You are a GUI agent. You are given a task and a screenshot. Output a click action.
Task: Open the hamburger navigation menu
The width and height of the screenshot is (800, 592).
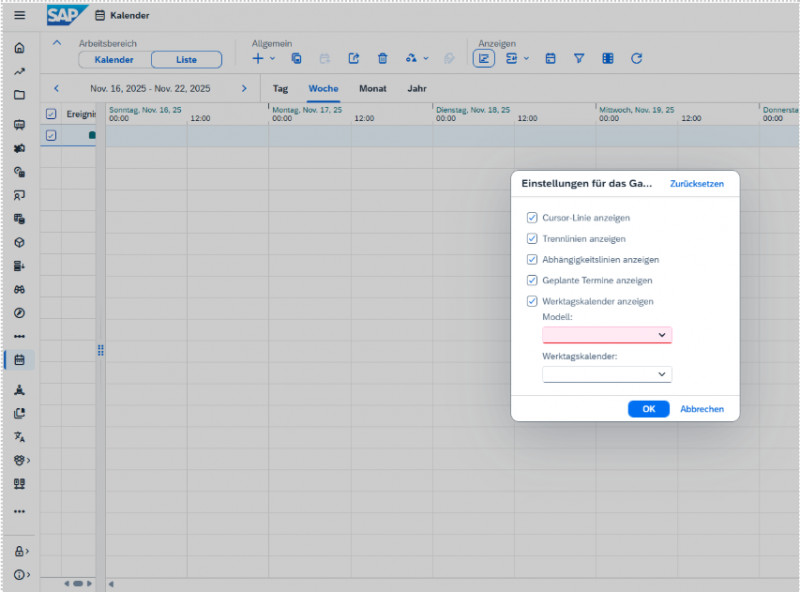pyautogui.click(x=19, y=15)
